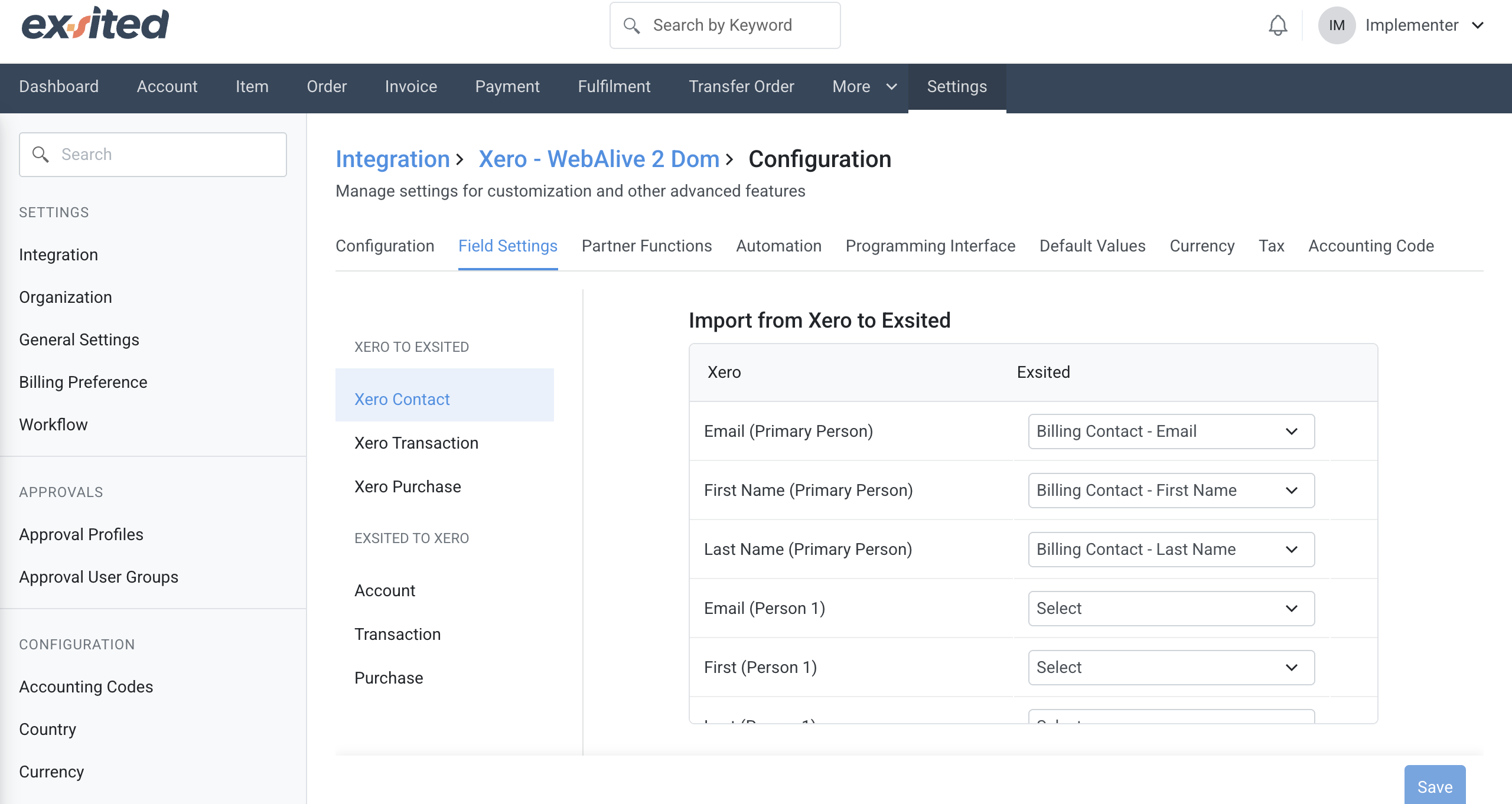Expand the More navigation dropdown

(x=864, y=87)
